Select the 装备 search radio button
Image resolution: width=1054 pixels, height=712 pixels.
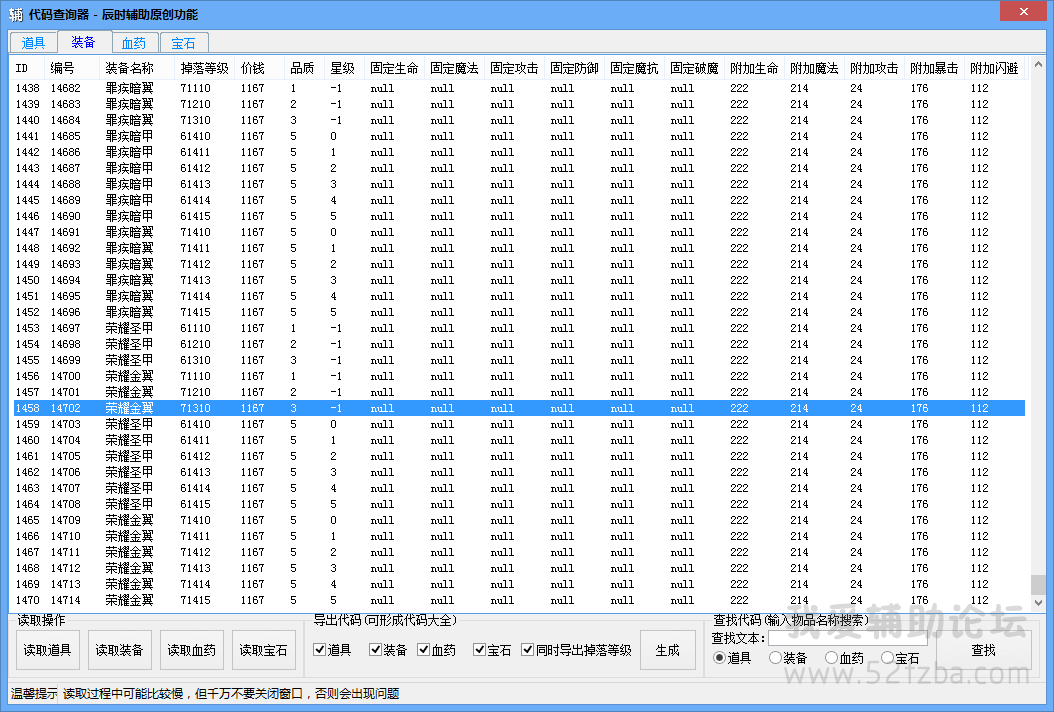coord(776,658)
